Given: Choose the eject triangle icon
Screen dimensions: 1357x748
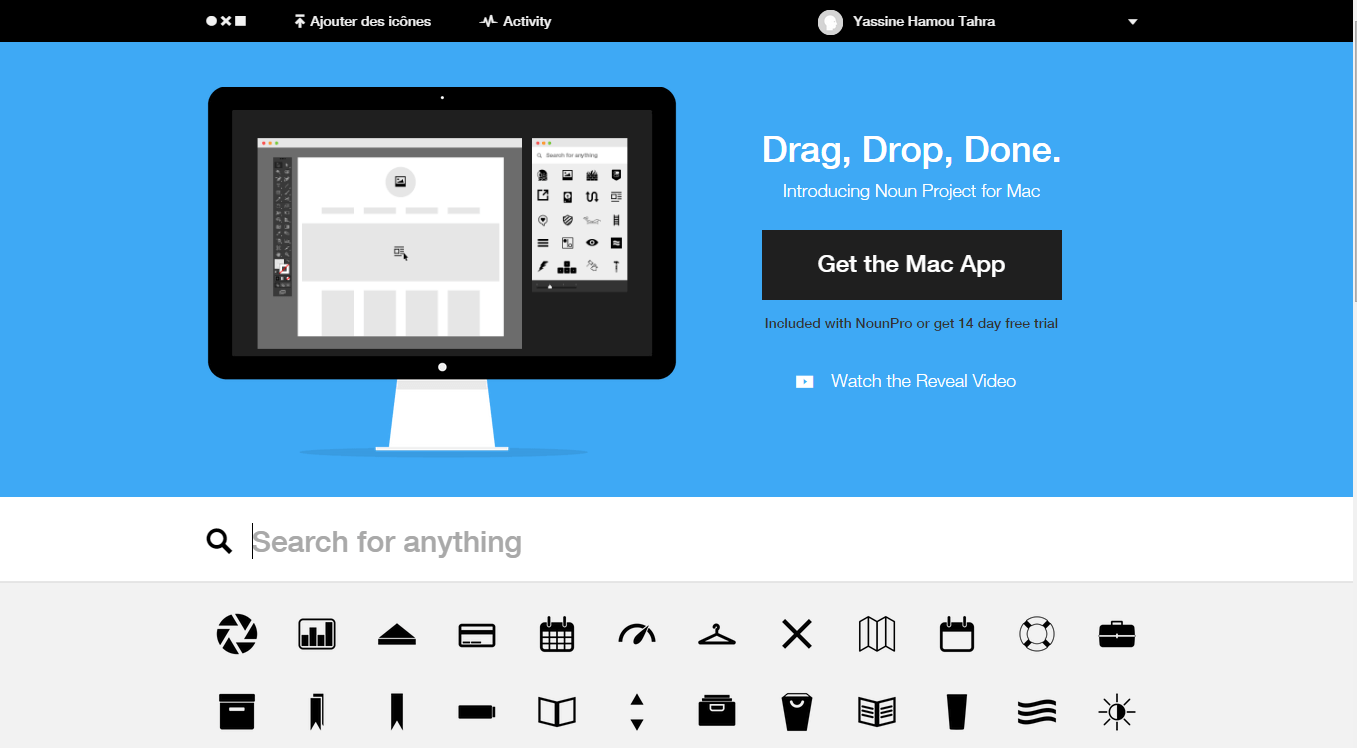Looking at the screenshot, I should pyautogui.click(x=397, y=634).
